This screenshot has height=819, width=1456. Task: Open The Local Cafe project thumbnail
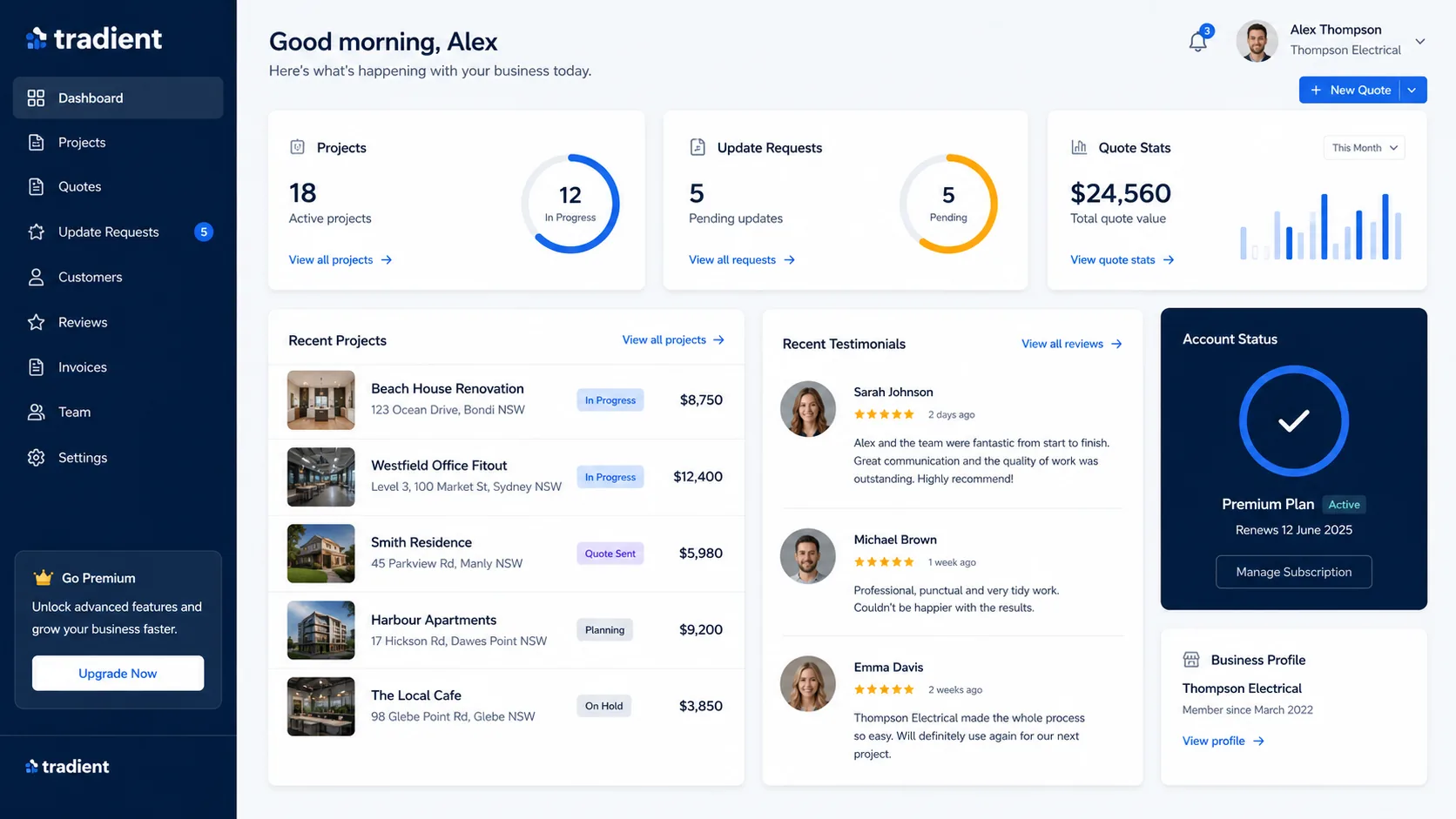pyautogui.click(x=321, y=707)
